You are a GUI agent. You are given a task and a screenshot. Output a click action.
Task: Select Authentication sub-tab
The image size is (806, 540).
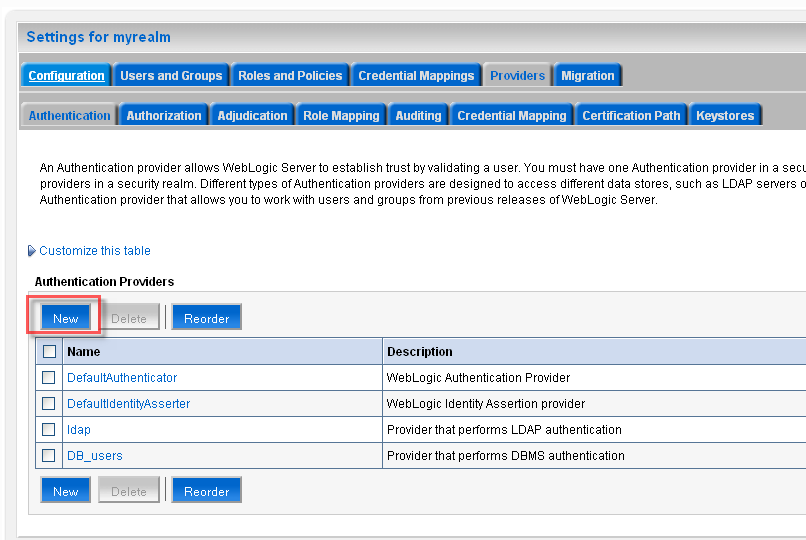click(x=69, y=116)
